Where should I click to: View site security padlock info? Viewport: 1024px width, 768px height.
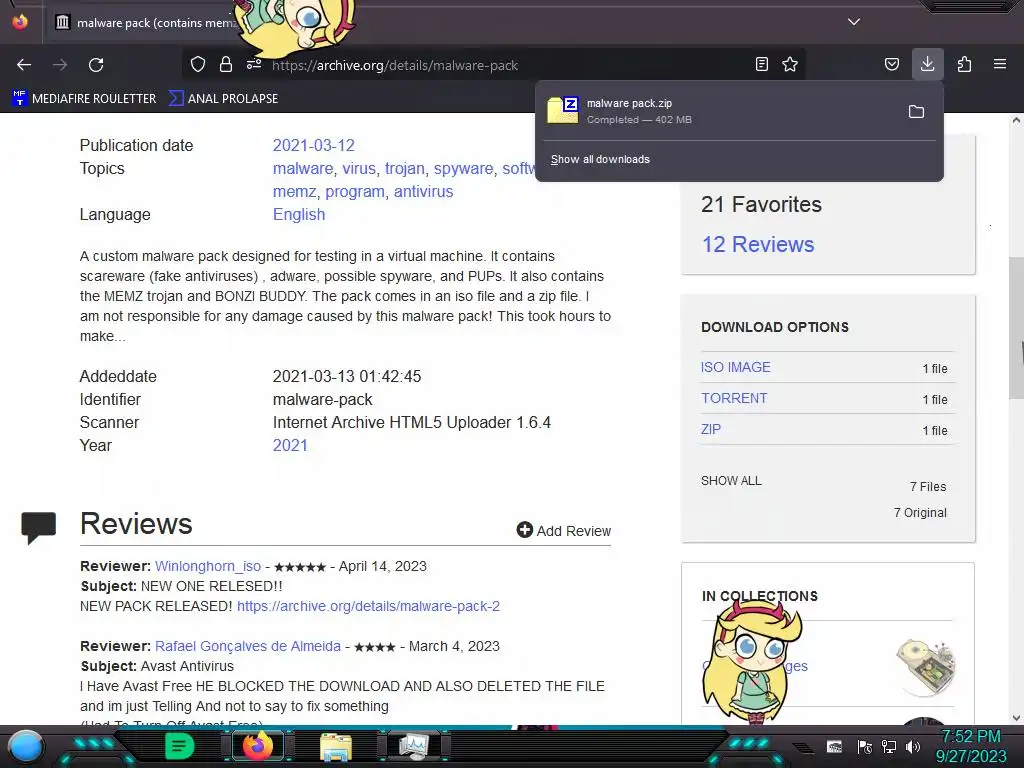point(226,64)
